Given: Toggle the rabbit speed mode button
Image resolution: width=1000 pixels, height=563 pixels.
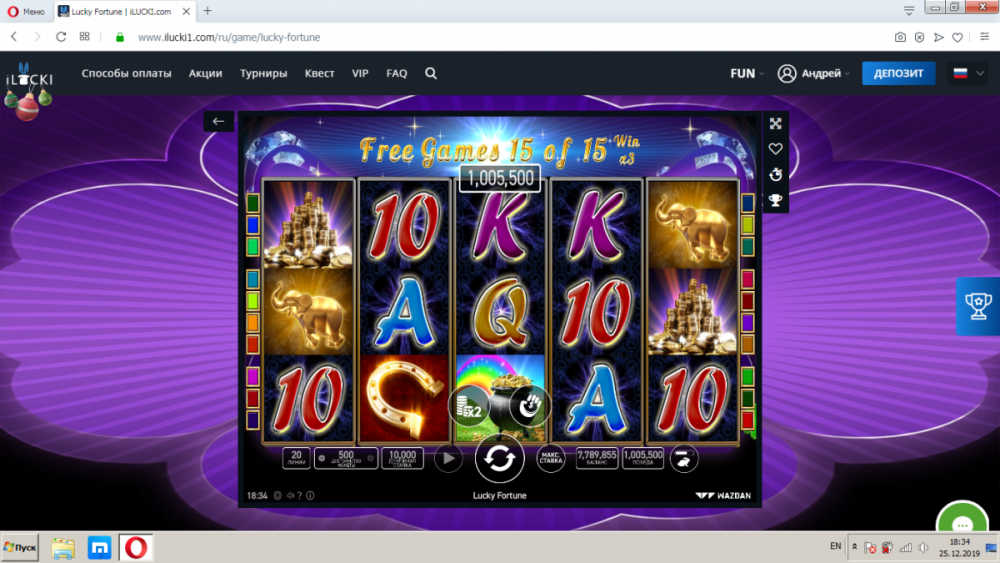Looking at the screenshot, I should click(683, 458).
